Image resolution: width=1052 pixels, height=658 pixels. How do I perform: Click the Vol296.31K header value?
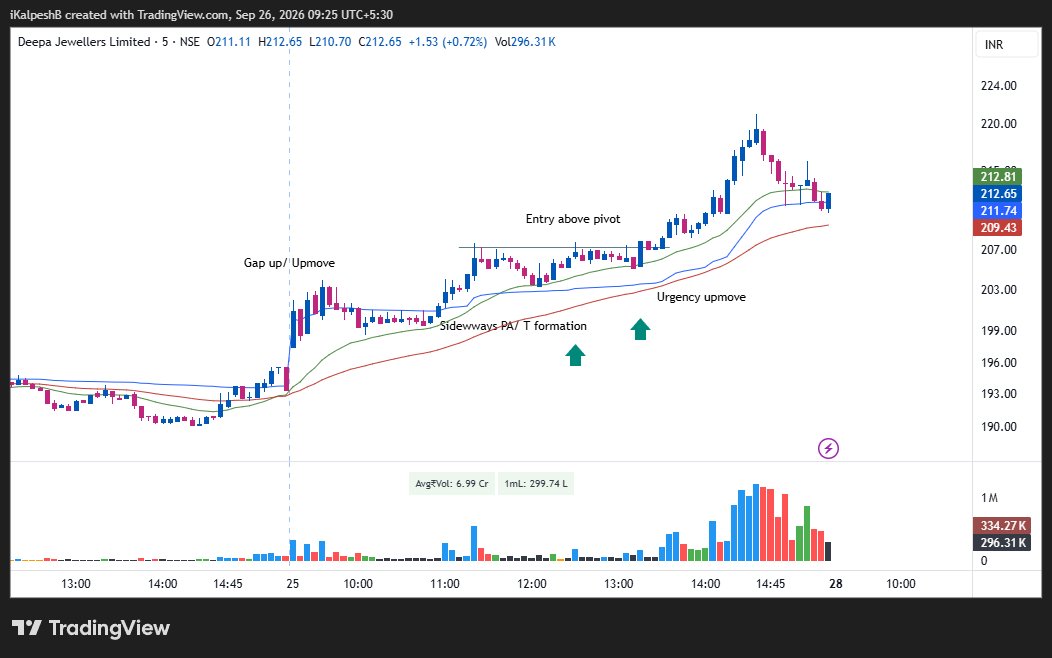525,42
